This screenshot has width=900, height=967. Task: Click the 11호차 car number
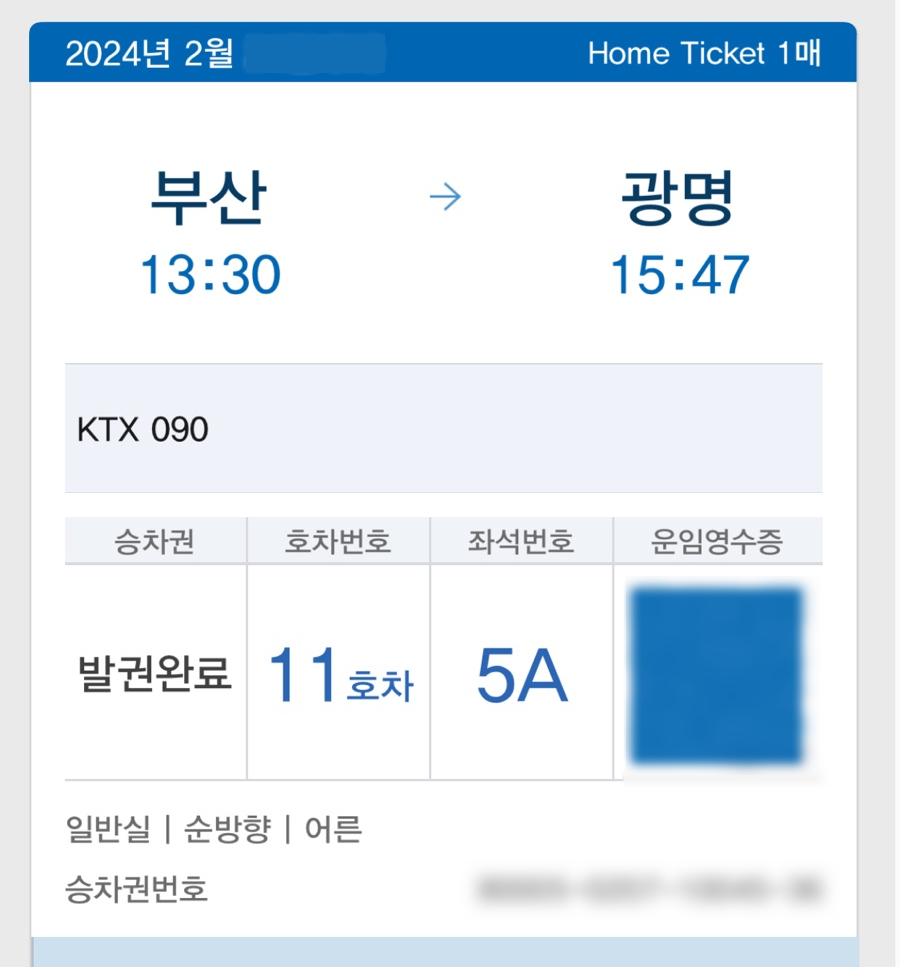(339, 677)
